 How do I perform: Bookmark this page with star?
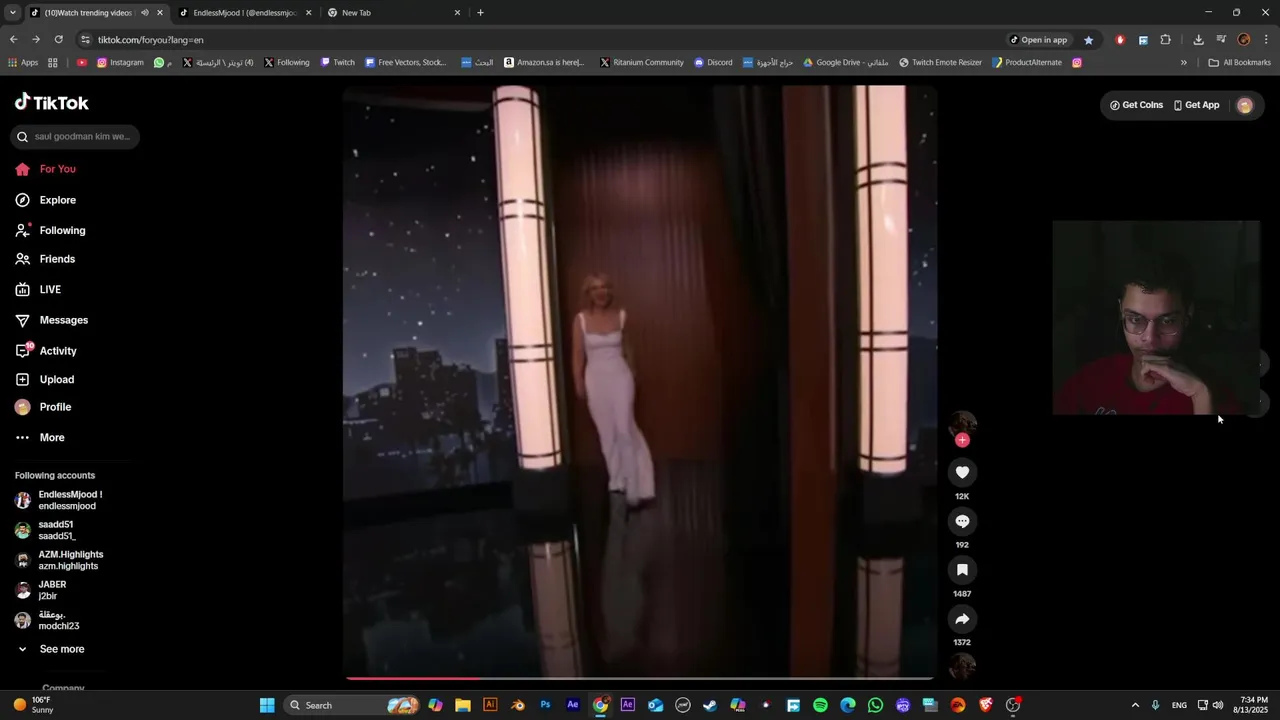coord(1089,40)
